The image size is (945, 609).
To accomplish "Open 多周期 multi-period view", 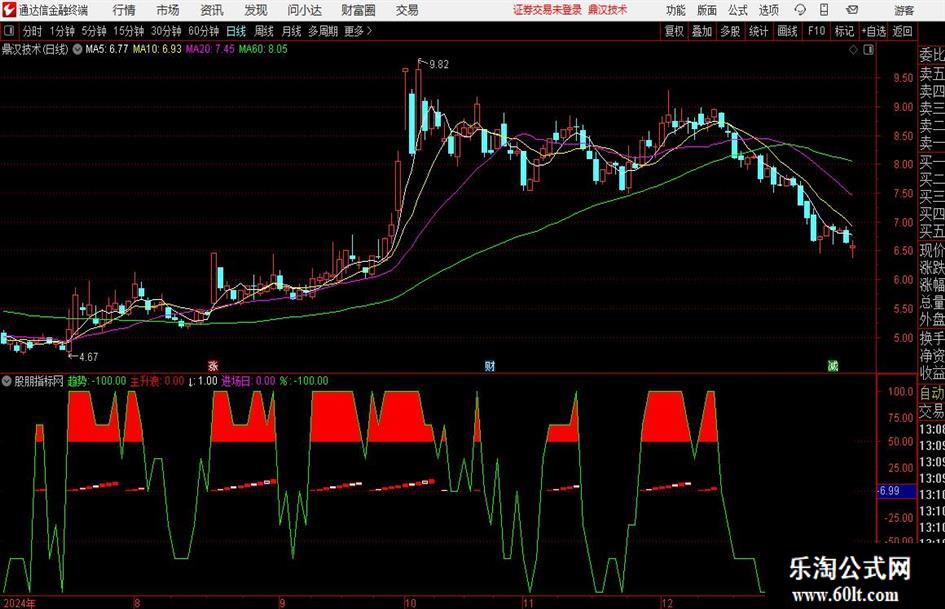I will 323,31.
